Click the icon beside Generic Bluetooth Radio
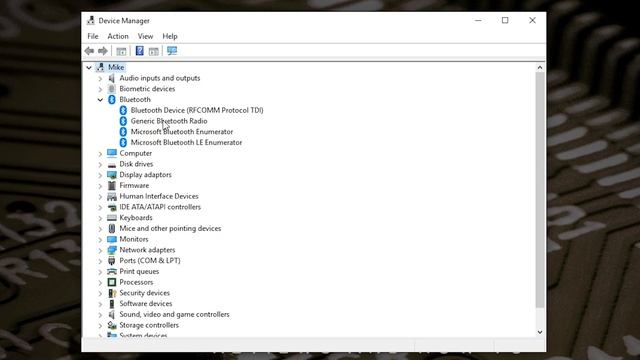Viewport: 640px width, 360px height. pyautogui.click(x=123, y=121)
